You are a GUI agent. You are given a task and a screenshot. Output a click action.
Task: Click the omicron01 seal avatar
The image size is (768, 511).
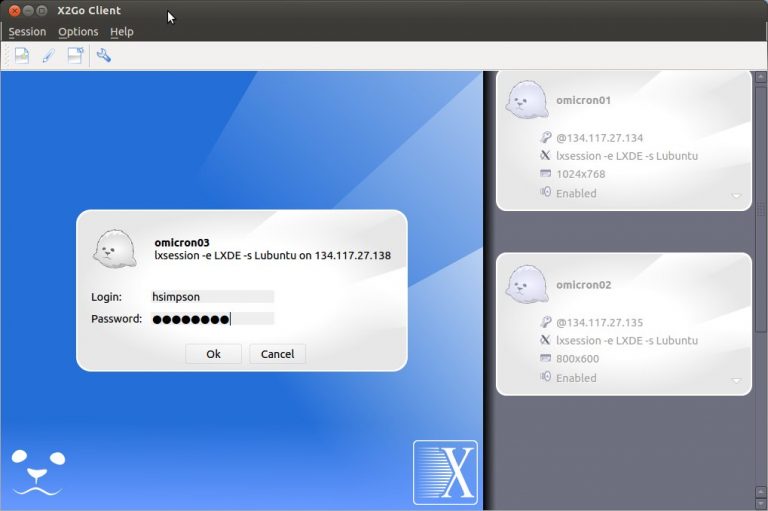[x=526, y=100]
